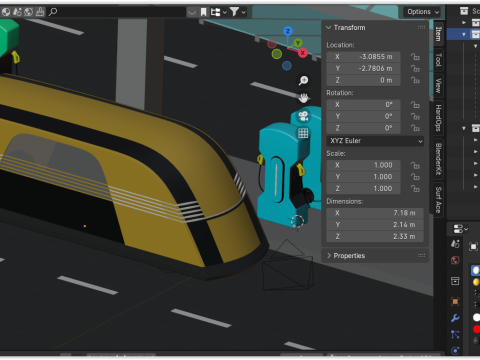Click the blue Z axis gizmo
Viewport: 480px width, 360px height.
coord(288,31)
